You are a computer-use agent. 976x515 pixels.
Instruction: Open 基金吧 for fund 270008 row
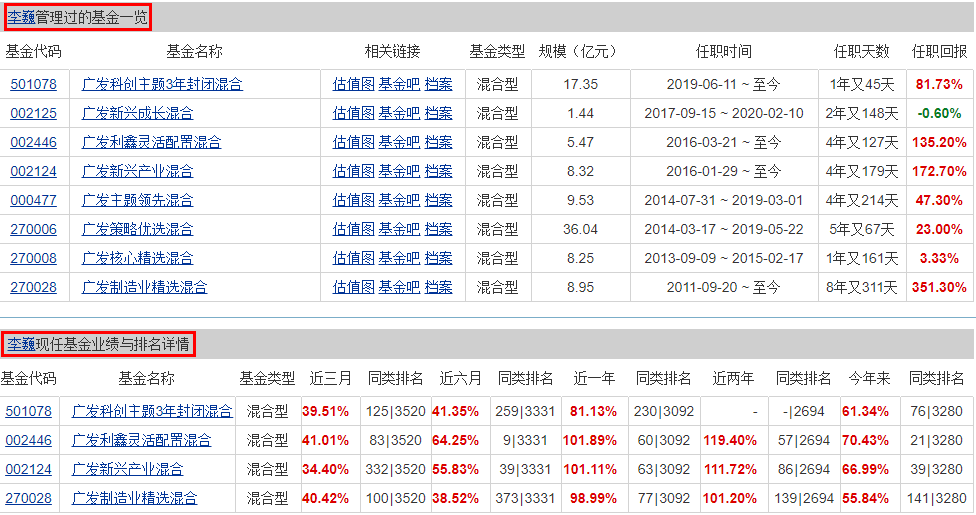tap(400, 258)
